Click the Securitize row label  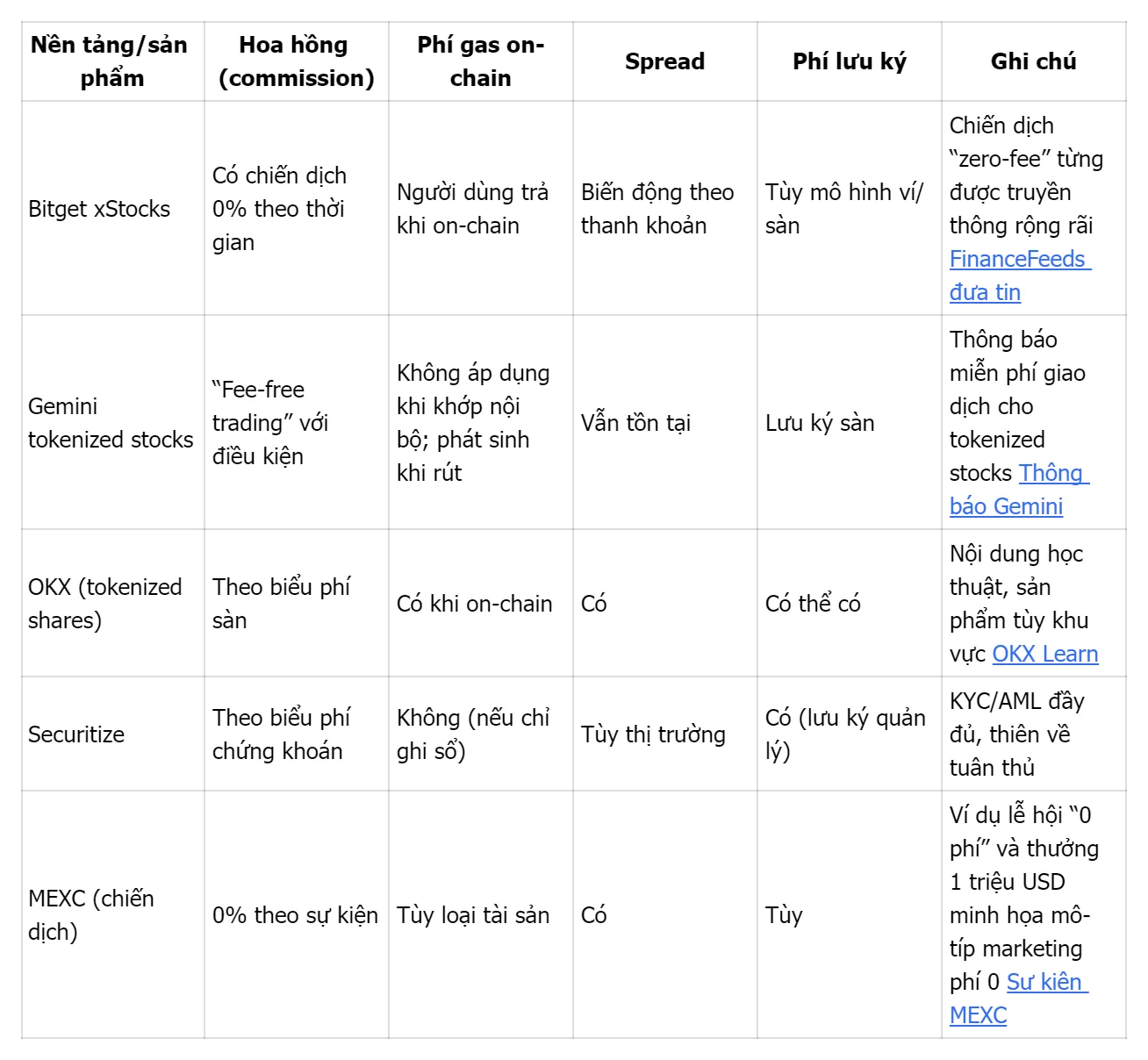tap(76, 734)
